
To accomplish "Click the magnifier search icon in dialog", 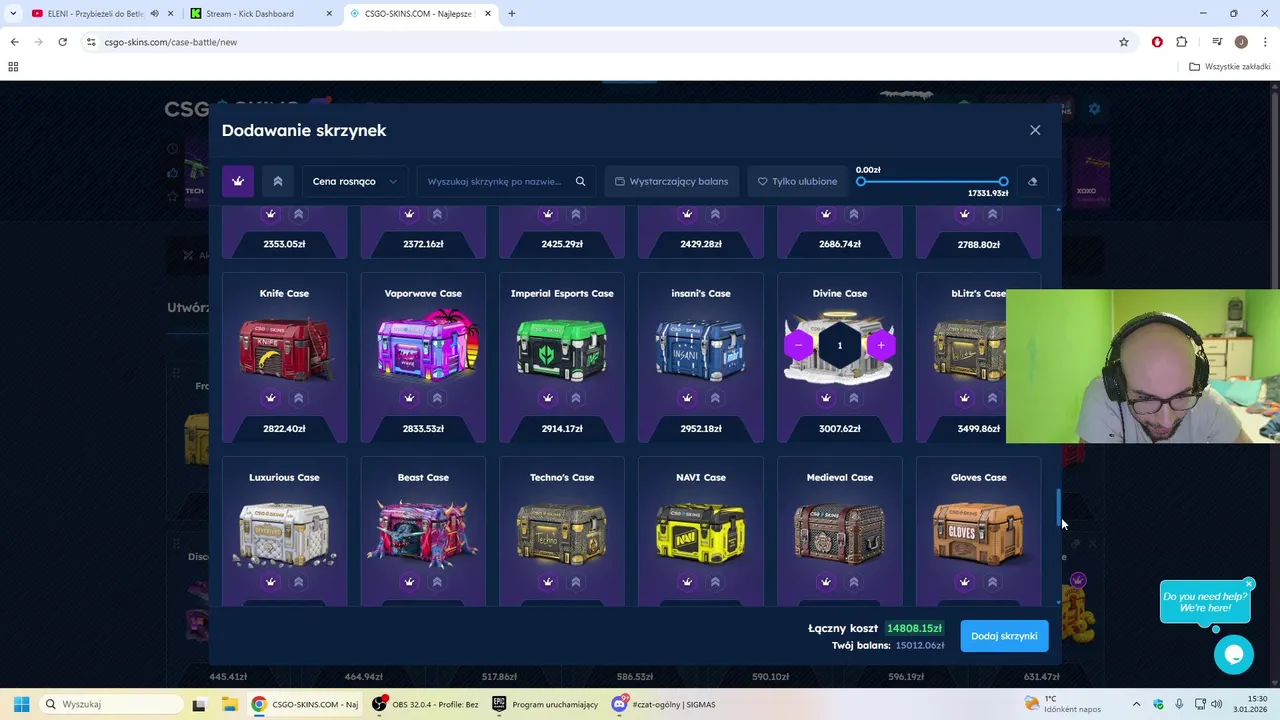I will pos(580,181).
